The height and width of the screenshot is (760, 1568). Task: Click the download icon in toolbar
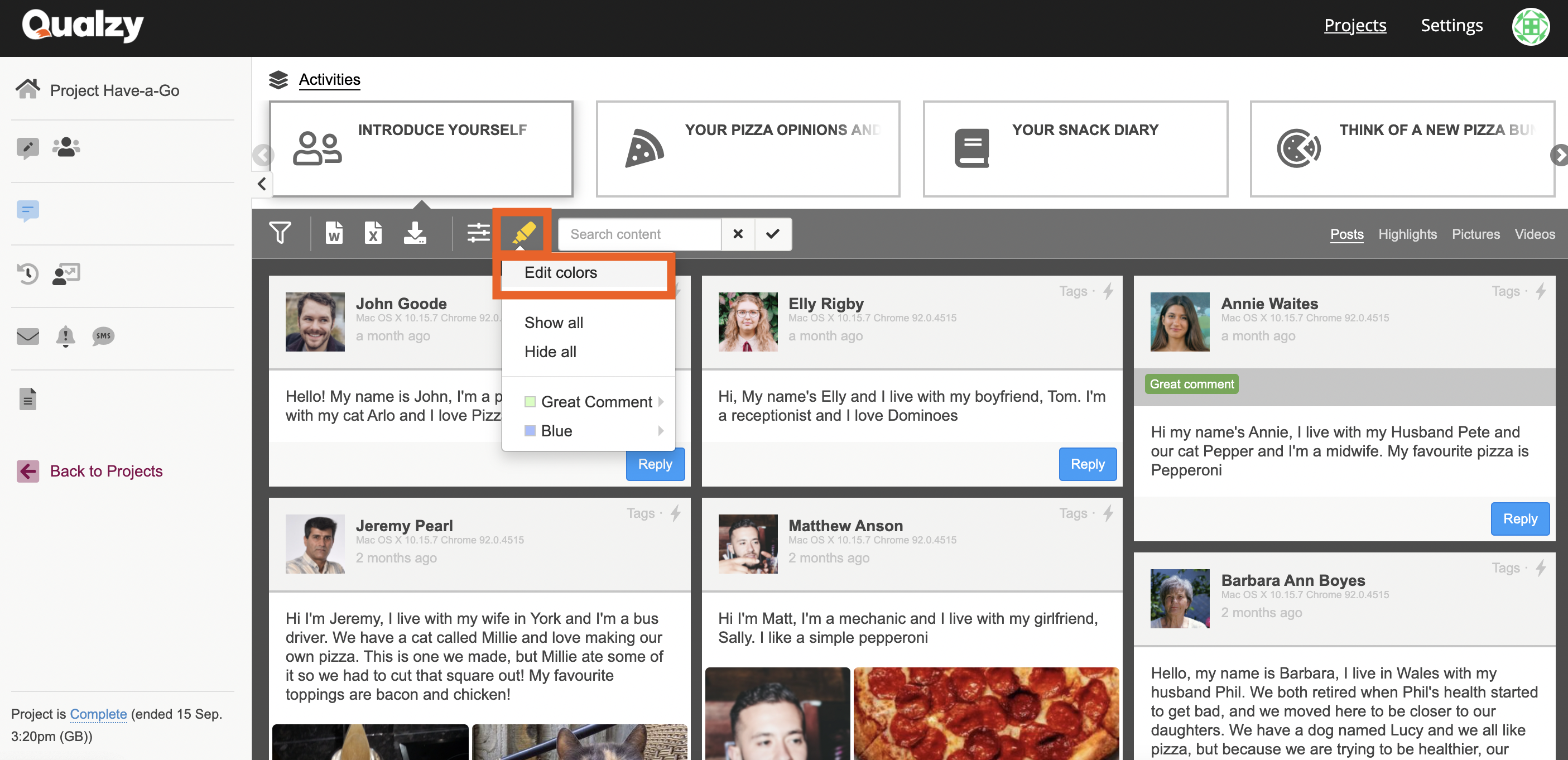tap(415, 234)
